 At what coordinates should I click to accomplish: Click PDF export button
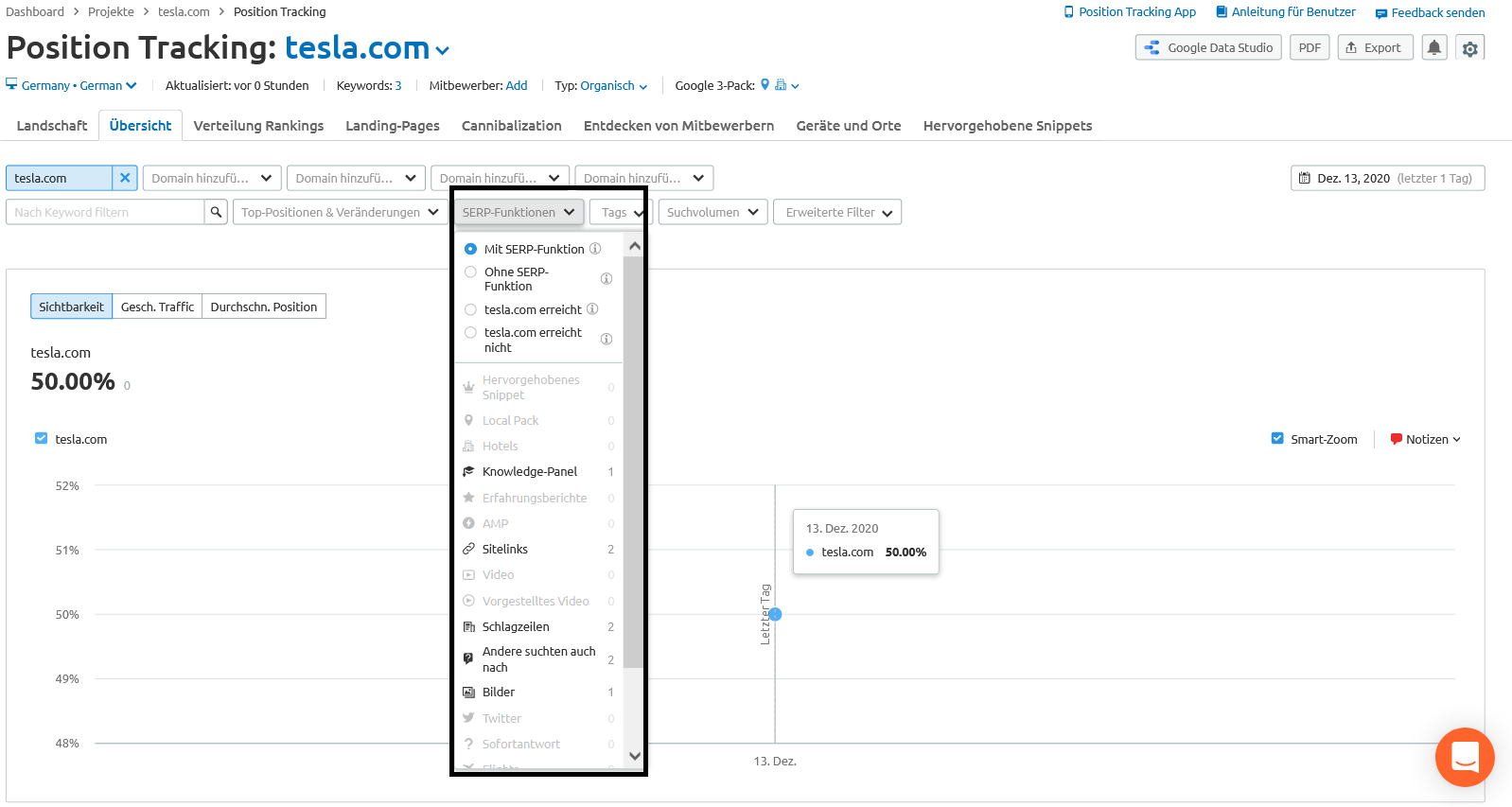tap(1310, 47)
